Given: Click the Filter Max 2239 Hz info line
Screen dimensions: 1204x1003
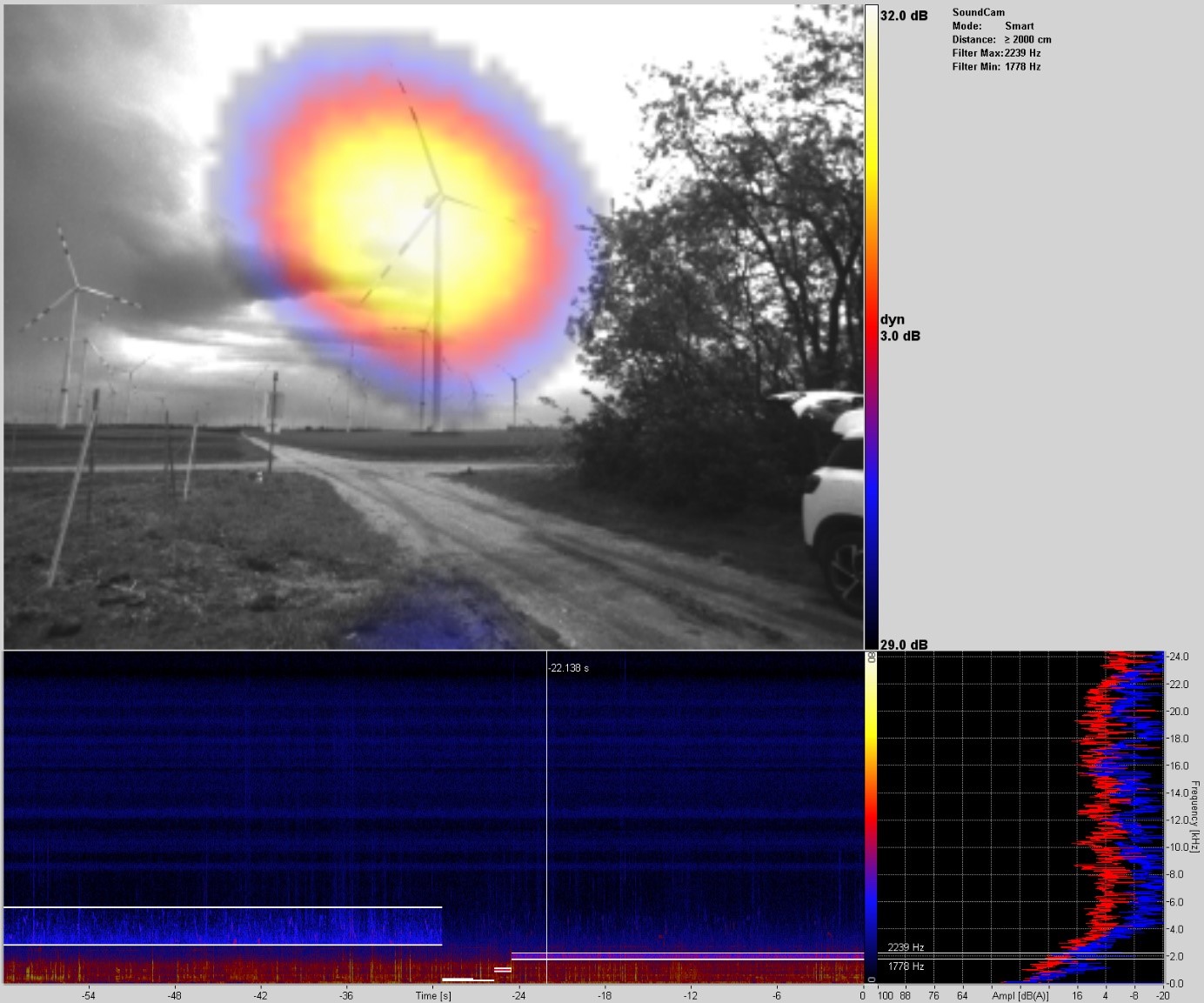Looking at the screenshot, I should (x=996, y=53).
